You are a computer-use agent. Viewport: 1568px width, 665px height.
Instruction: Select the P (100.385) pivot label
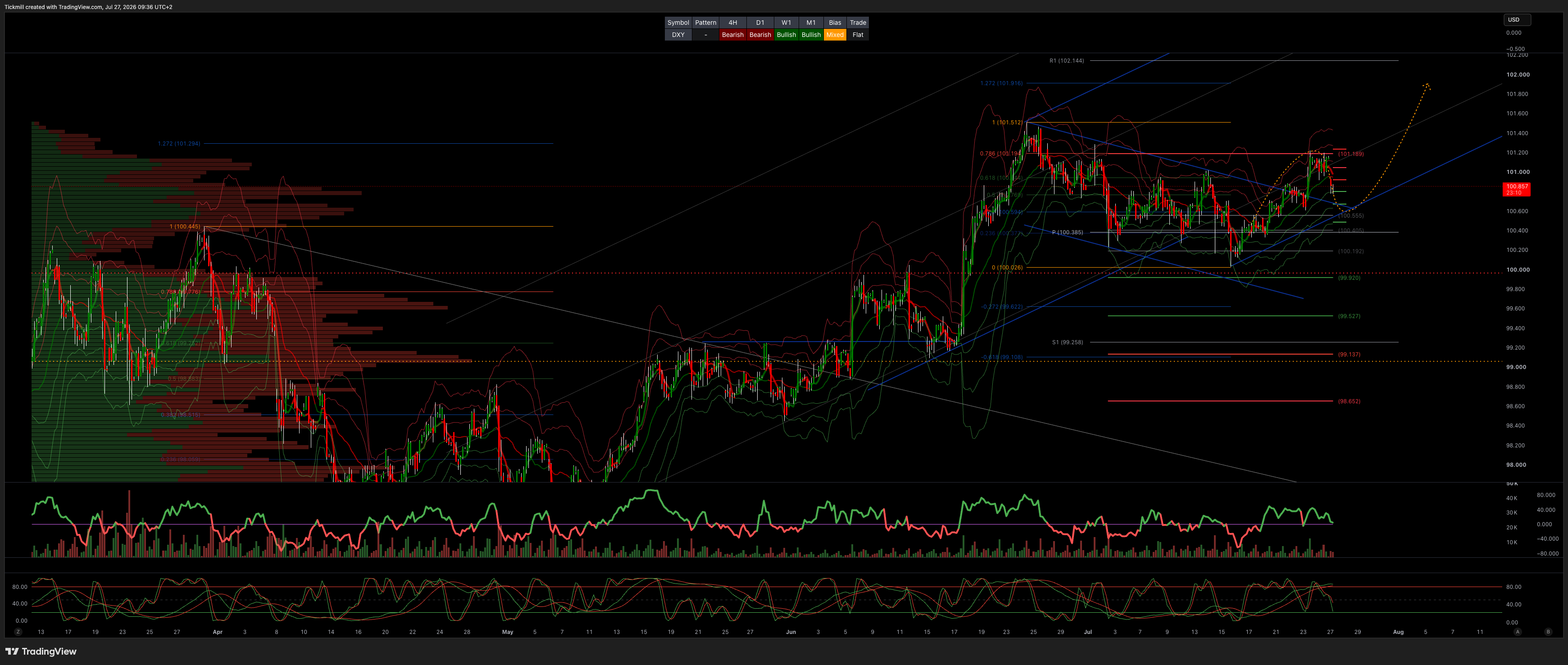tap(1068, 232)
